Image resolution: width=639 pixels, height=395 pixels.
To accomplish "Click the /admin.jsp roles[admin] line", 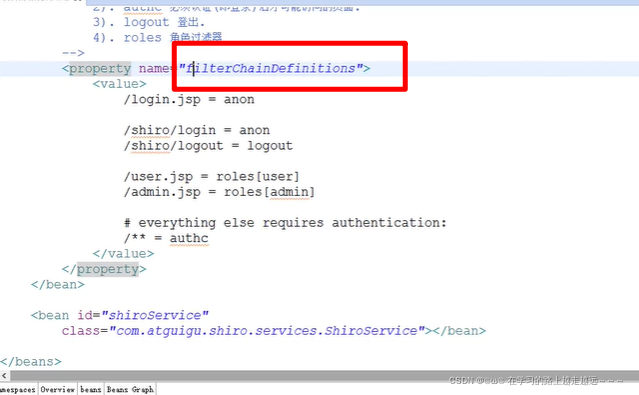I will [220, 192].
